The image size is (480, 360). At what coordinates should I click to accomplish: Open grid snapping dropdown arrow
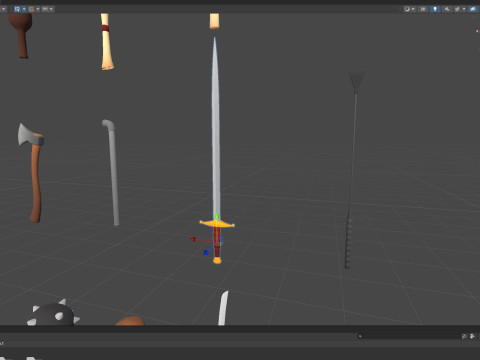point(24,9)
